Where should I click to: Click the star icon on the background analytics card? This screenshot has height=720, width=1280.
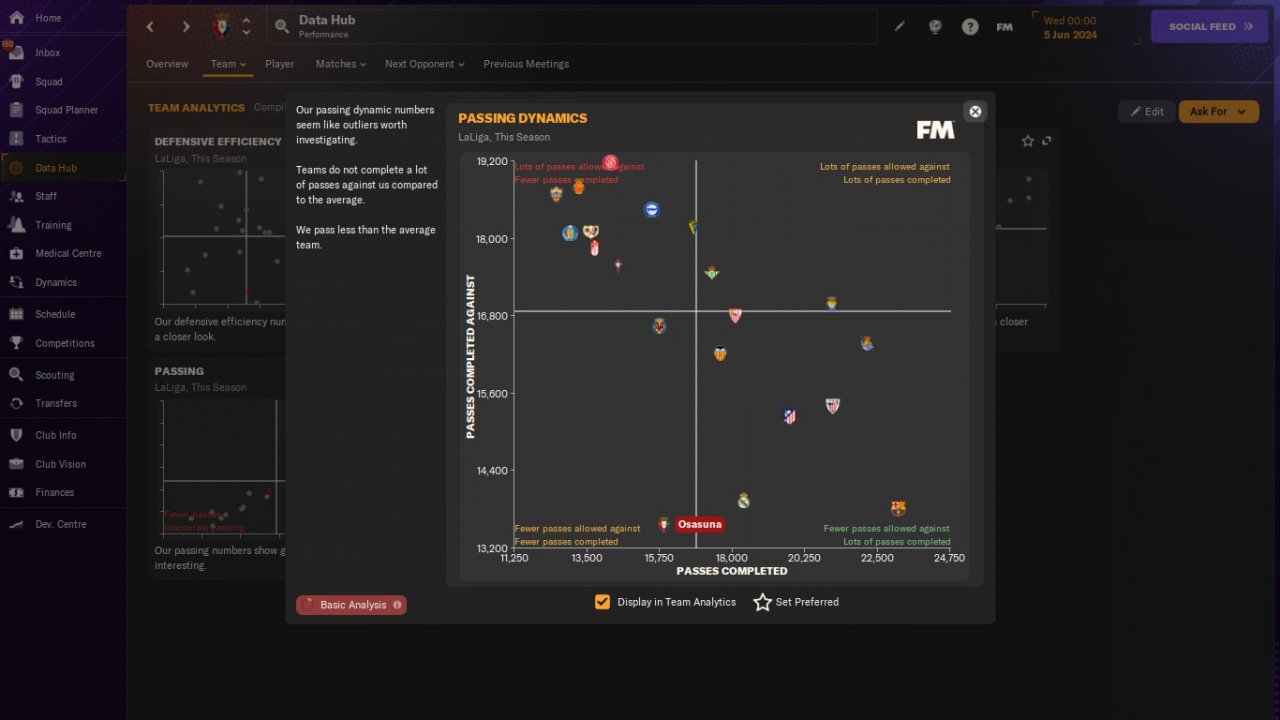click(1028, 141)
